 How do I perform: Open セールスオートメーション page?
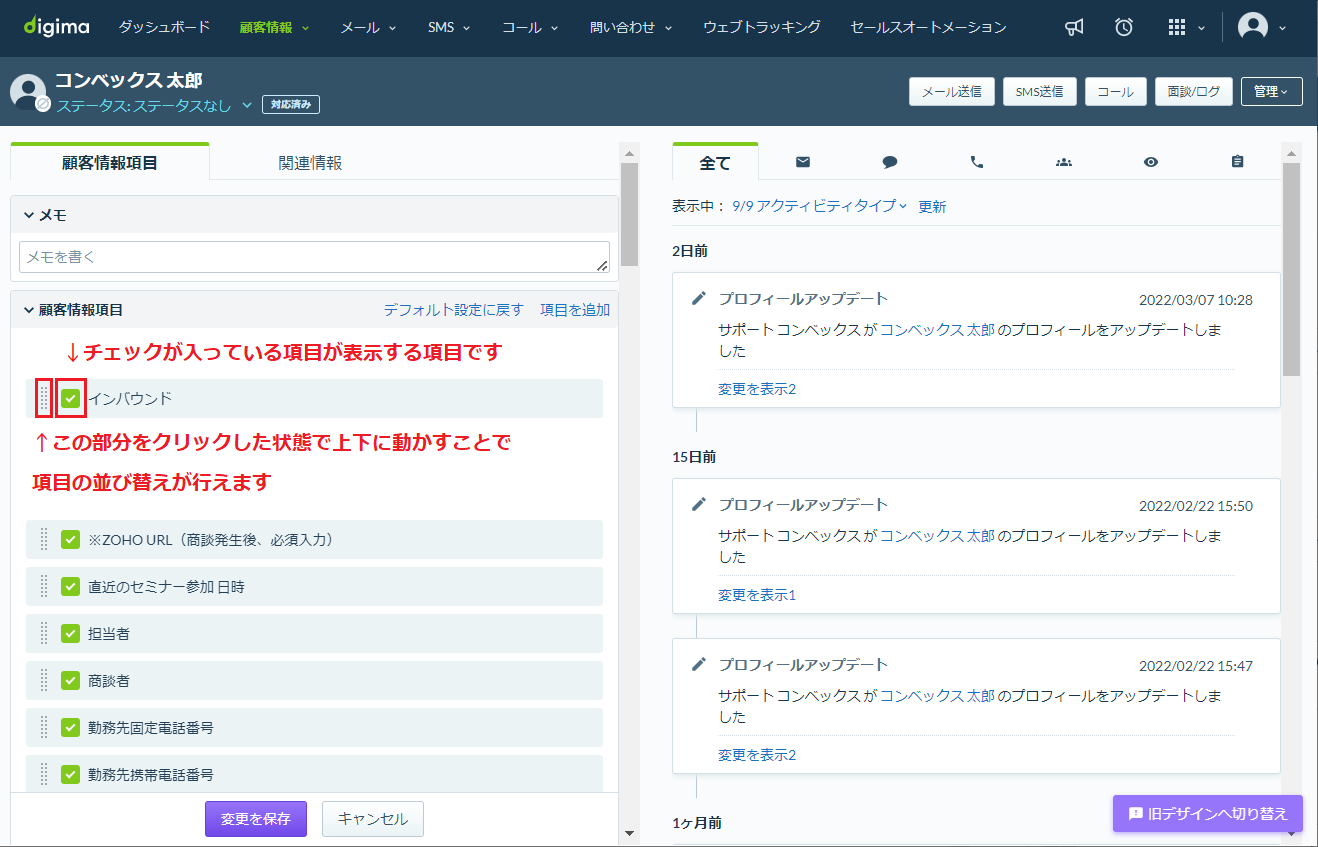(928, 28)
